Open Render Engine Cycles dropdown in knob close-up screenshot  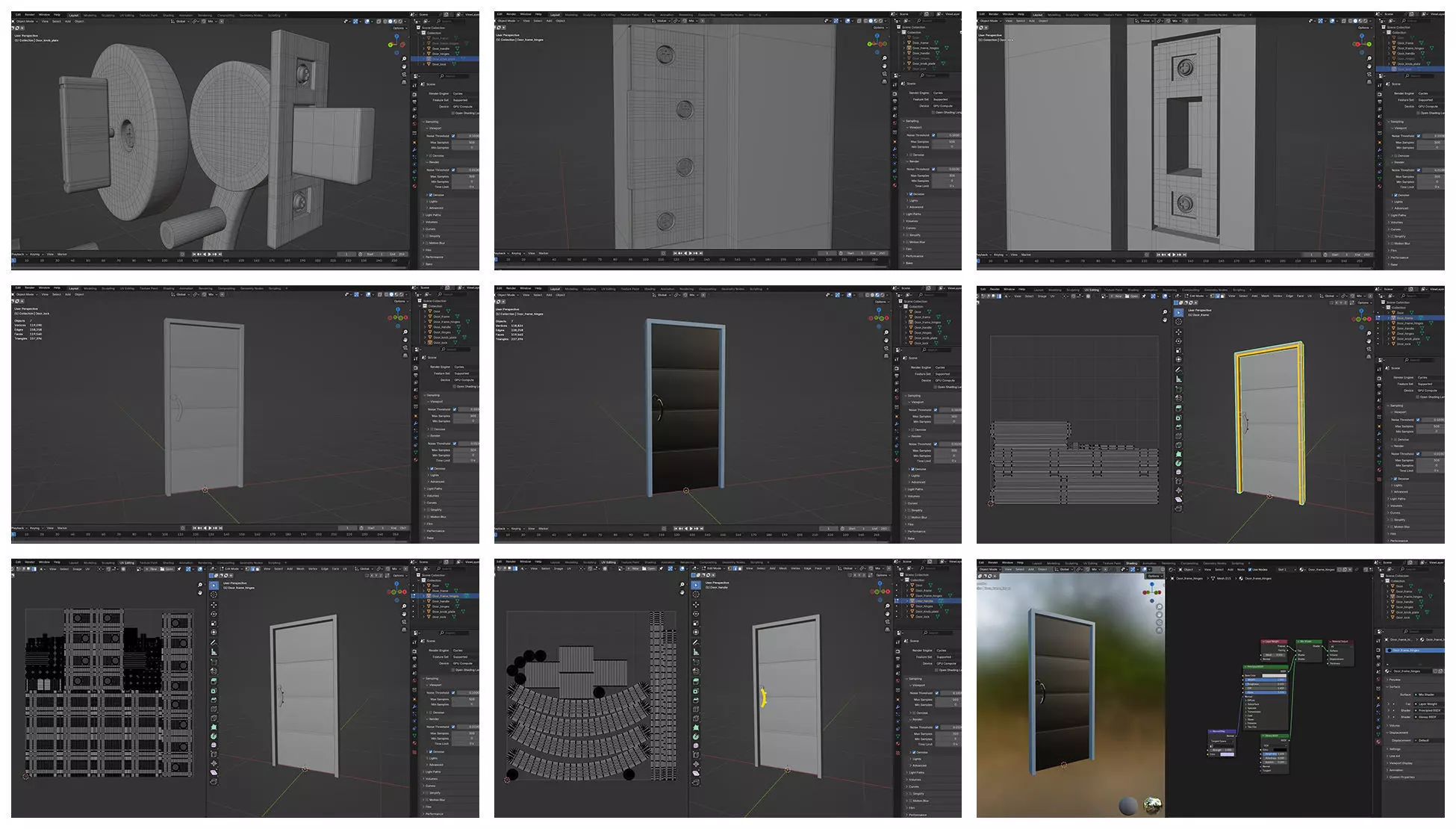pos(466,93)
